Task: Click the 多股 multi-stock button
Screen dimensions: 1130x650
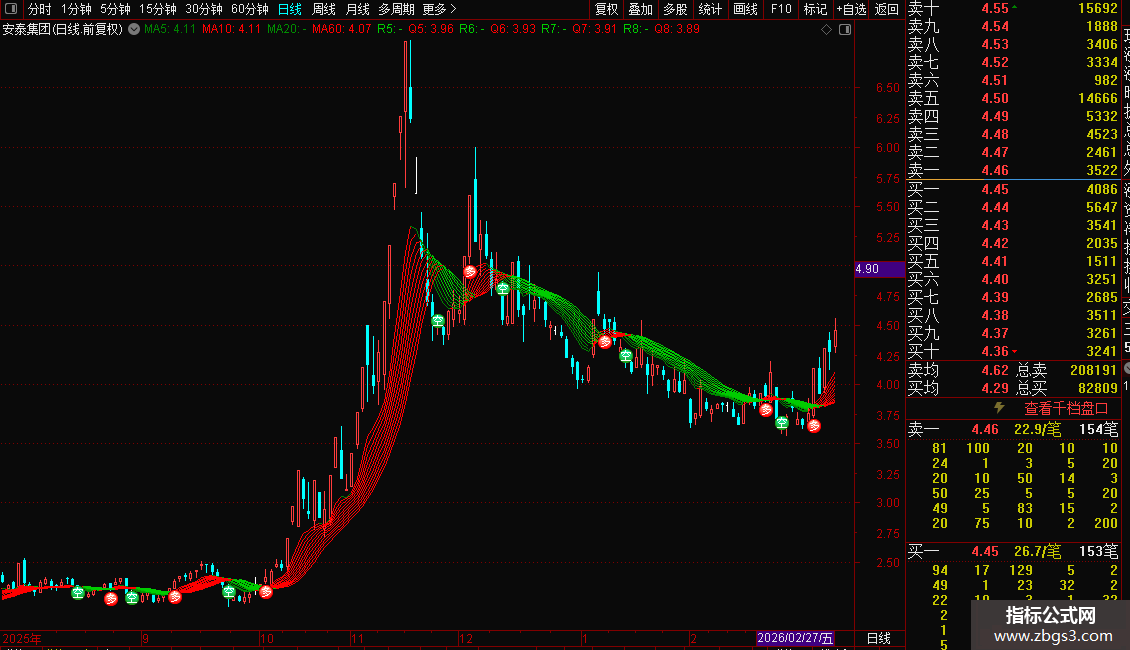Action: pyautogui.click(x=675, y=9)
